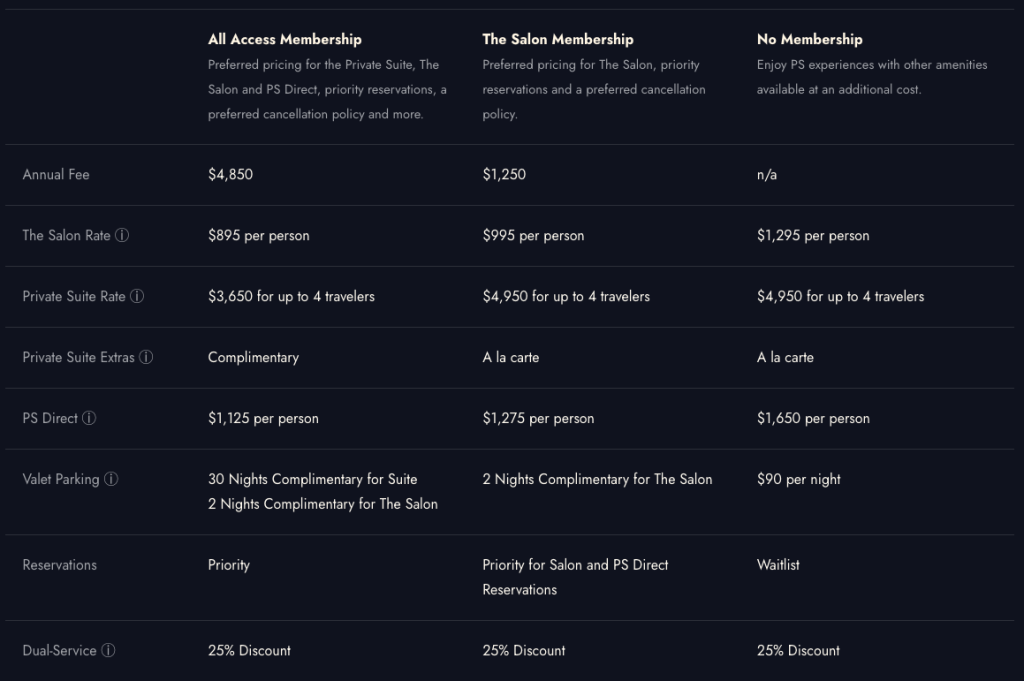Screen dimensions: 1024x681
Task: Click the Reservations row label
Action: point(59,565)
